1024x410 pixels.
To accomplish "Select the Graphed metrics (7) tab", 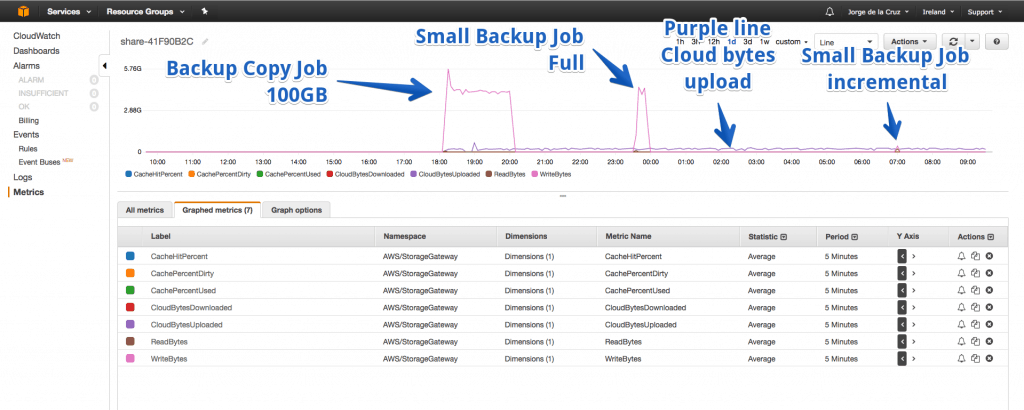I will pos(217,210).
